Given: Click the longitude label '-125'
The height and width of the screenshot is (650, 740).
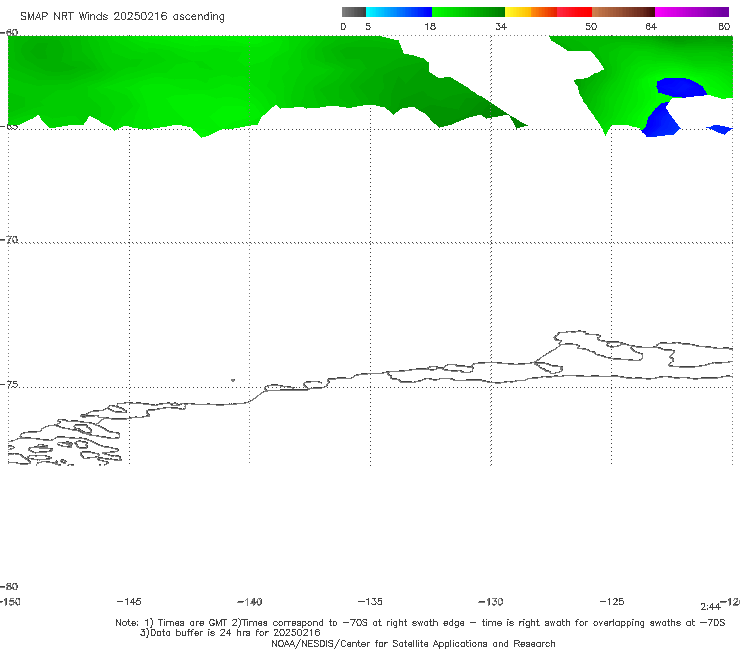Looking at the screenshot, I should coord(612,601).
